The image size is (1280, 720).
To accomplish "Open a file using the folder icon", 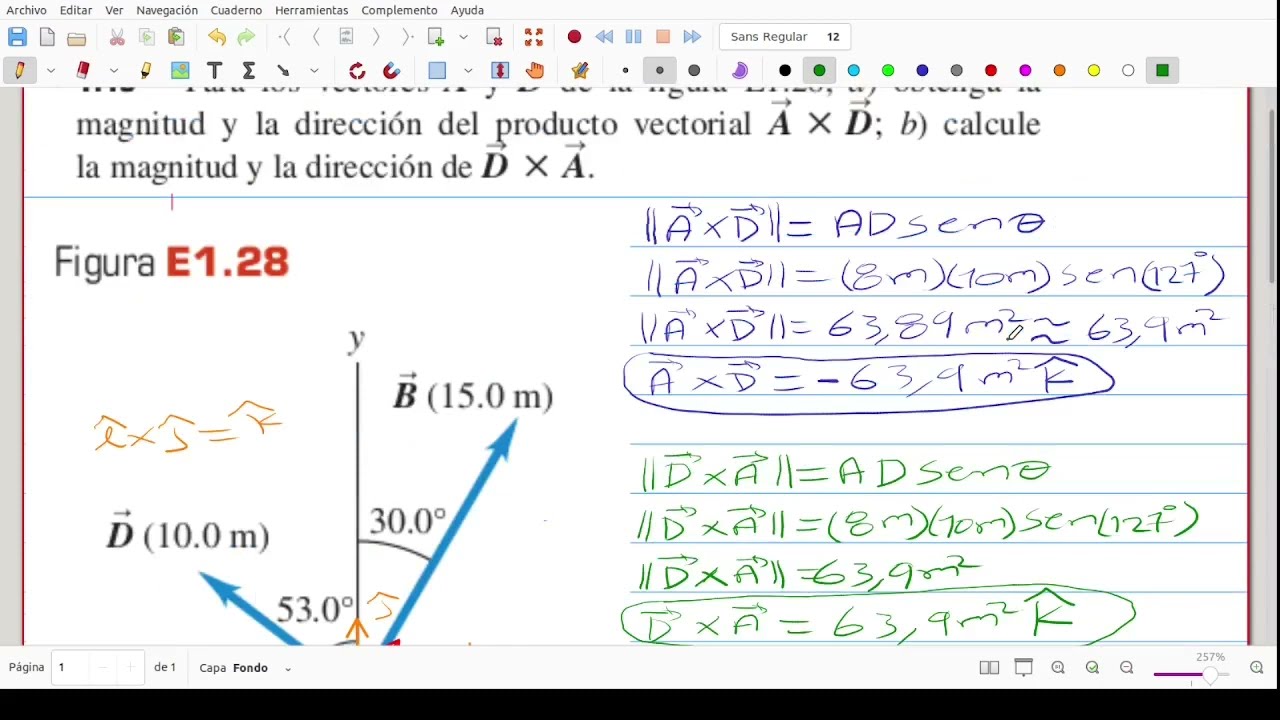I will (77, 38).
